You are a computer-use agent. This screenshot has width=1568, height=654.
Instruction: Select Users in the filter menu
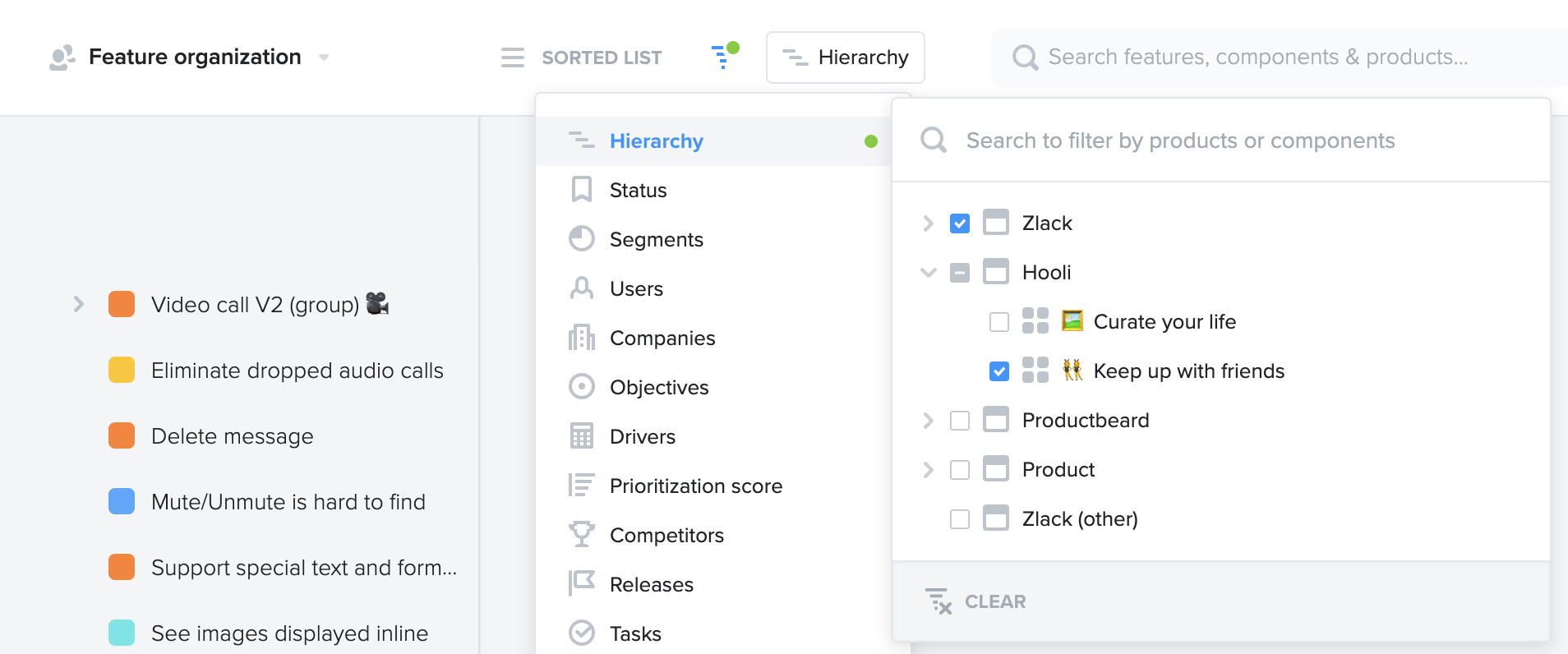pos(714,289)
